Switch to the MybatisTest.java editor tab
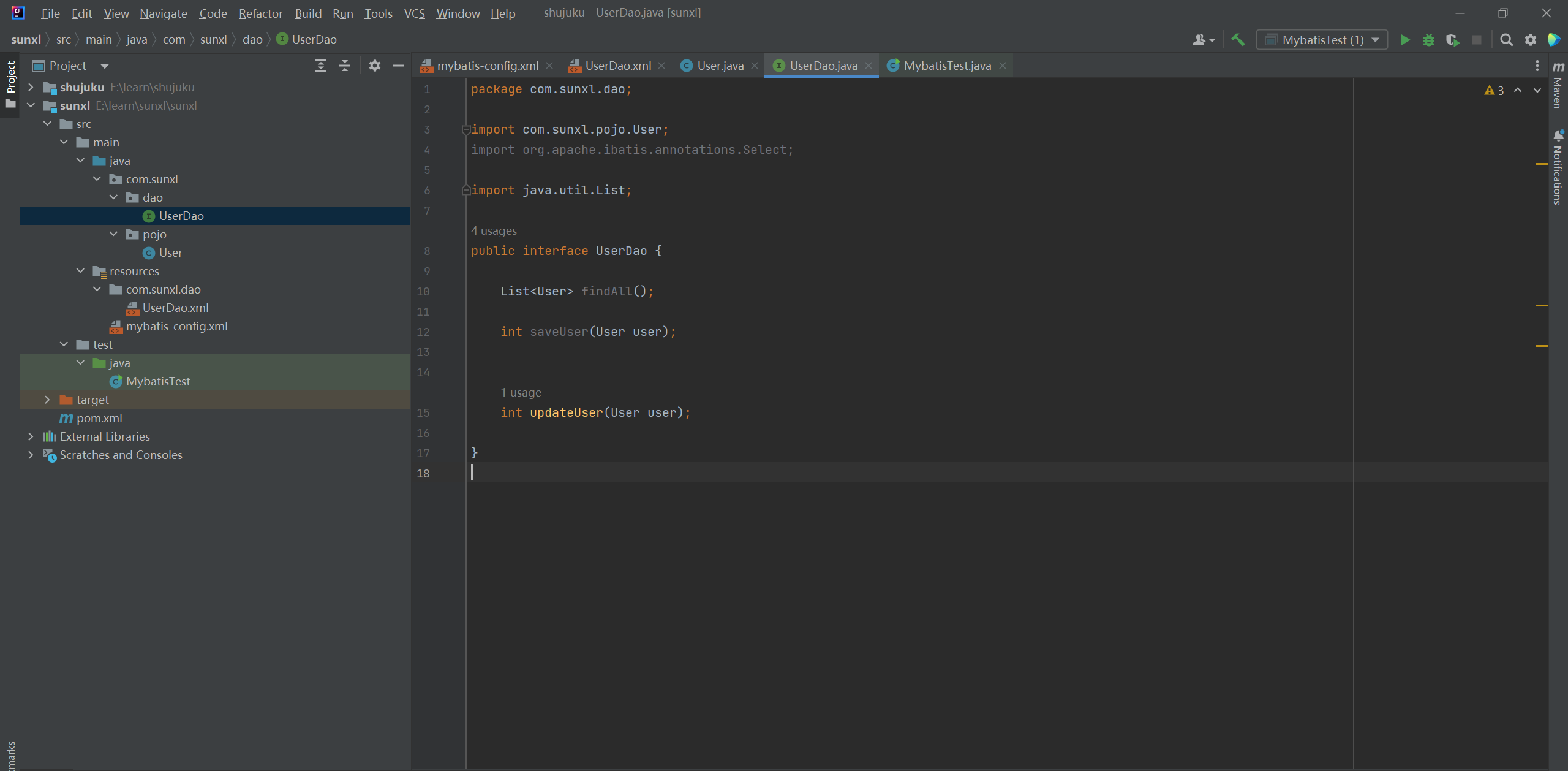The image size is (1568, 771). pyautogui.click(x=946, y=66)
